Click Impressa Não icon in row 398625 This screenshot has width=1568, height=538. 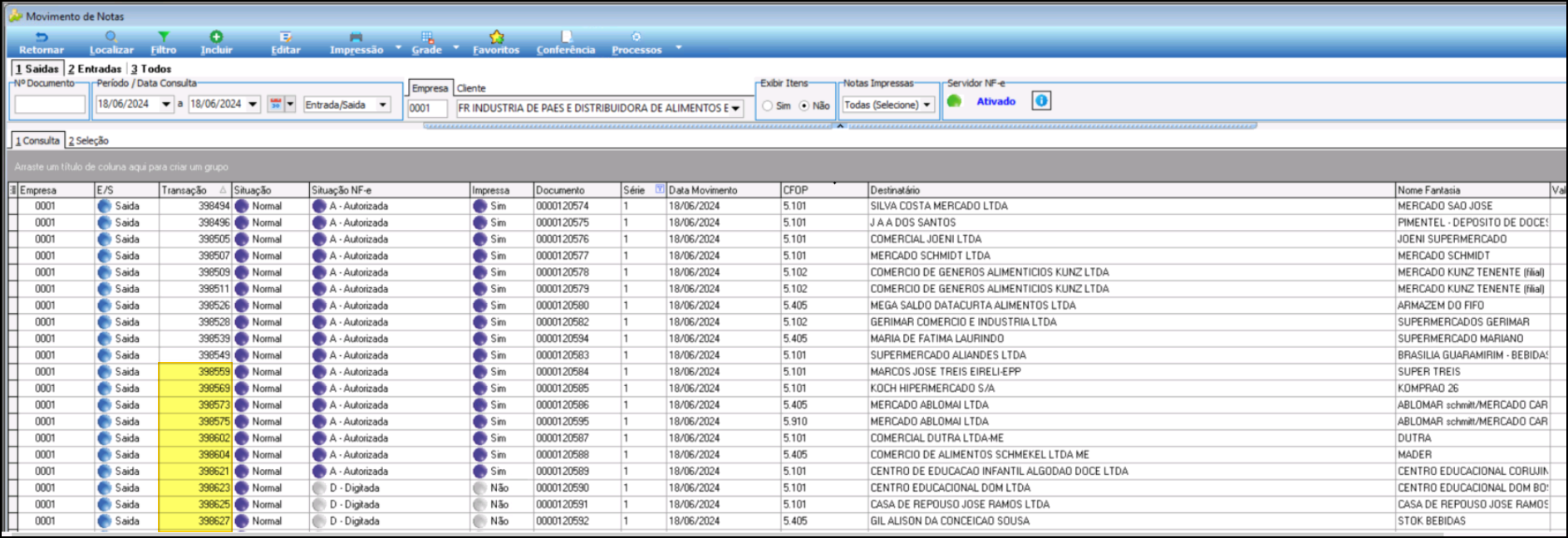(479, 505)
